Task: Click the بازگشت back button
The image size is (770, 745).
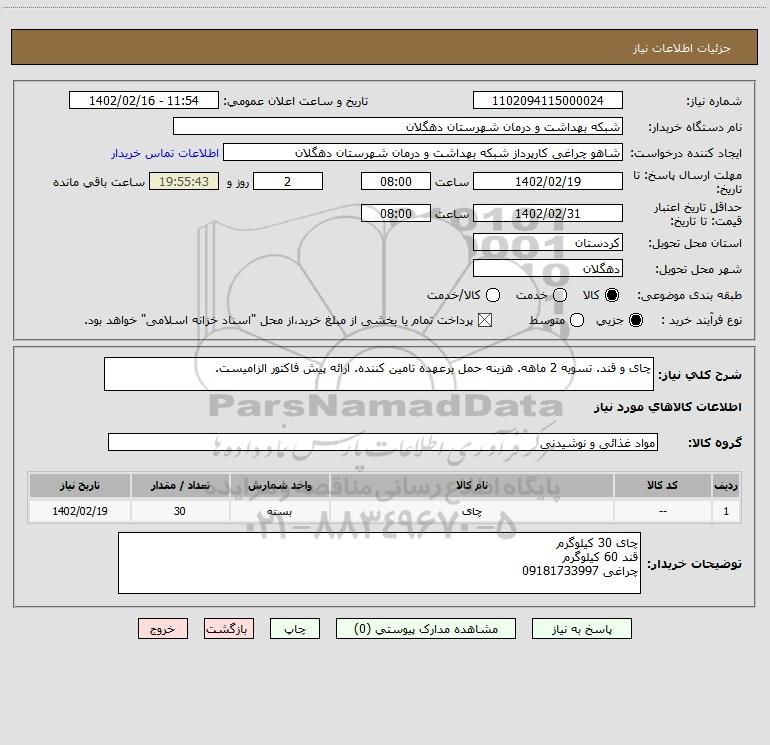Action: [229, 629]
